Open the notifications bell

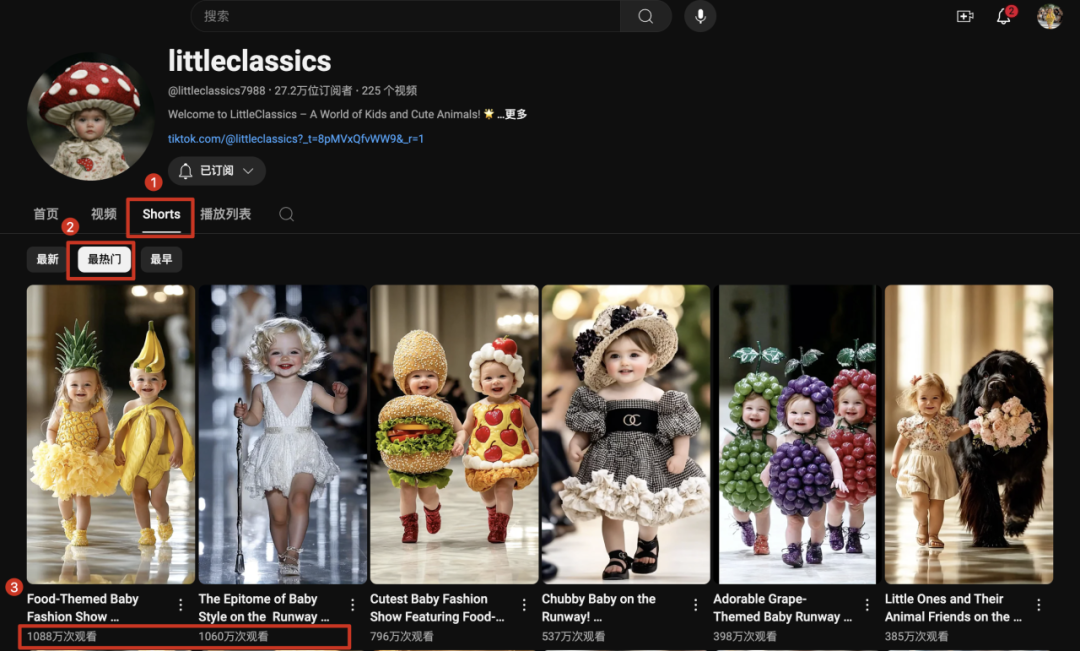[x=1004, y=16]
